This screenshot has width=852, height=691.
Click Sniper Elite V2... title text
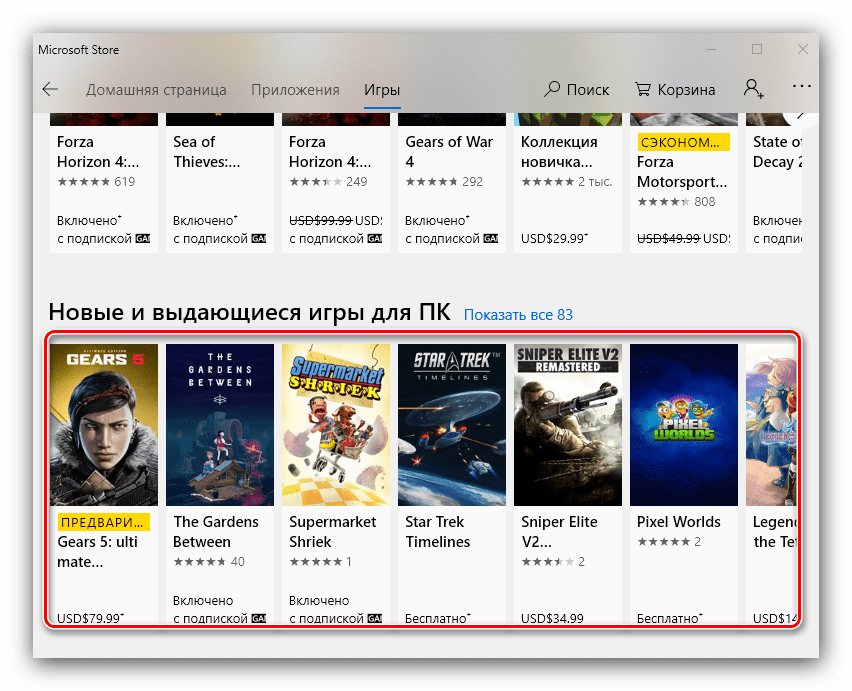tap(559, 532)
